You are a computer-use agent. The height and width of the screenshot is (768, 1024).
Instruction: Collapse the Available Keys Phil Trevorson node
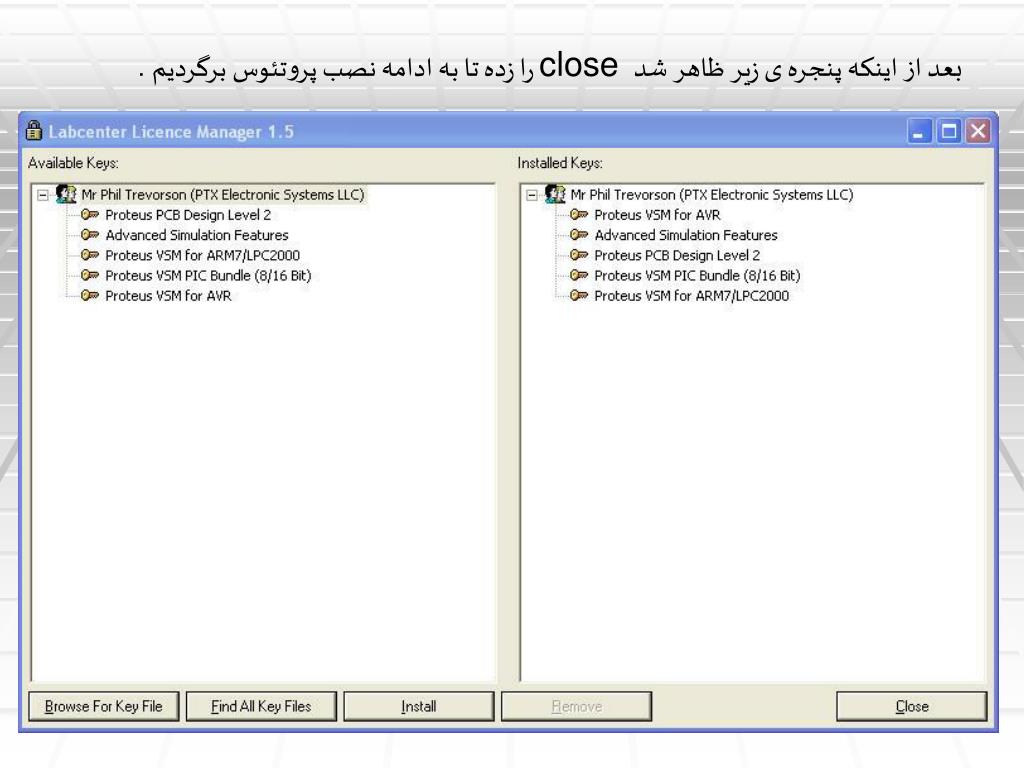pos(42,195)
